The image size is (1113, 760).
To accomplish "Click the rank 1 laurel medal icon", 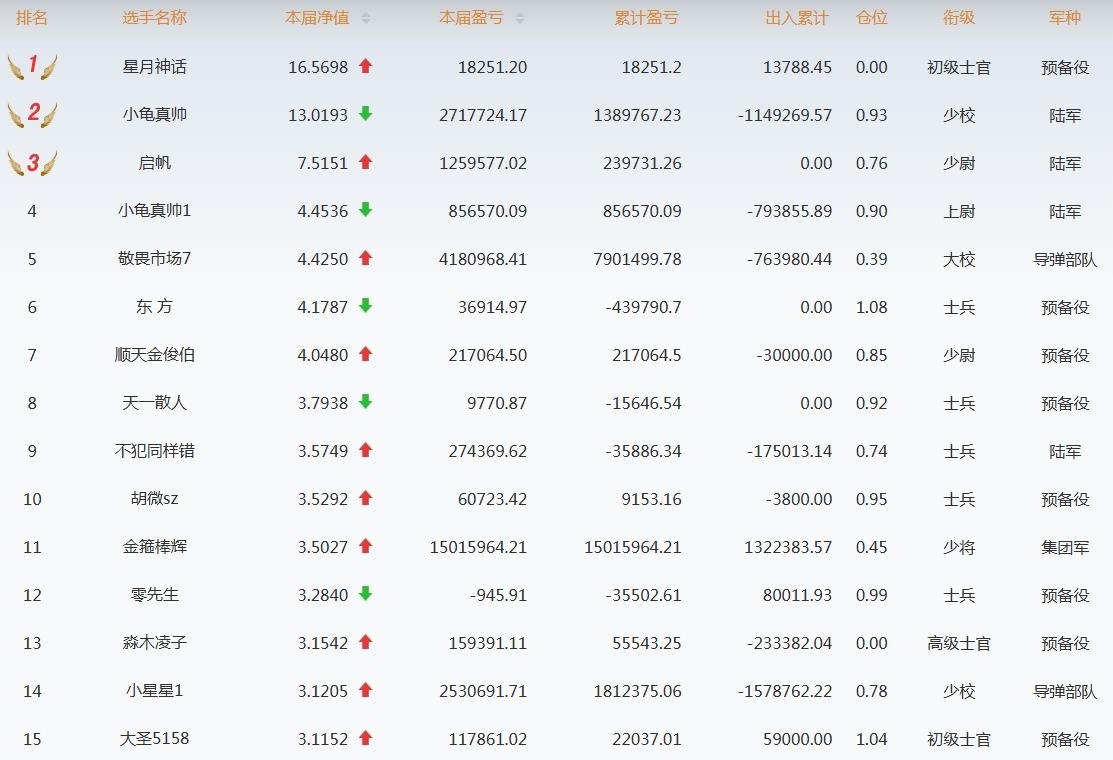I will (x=32, y=66).
